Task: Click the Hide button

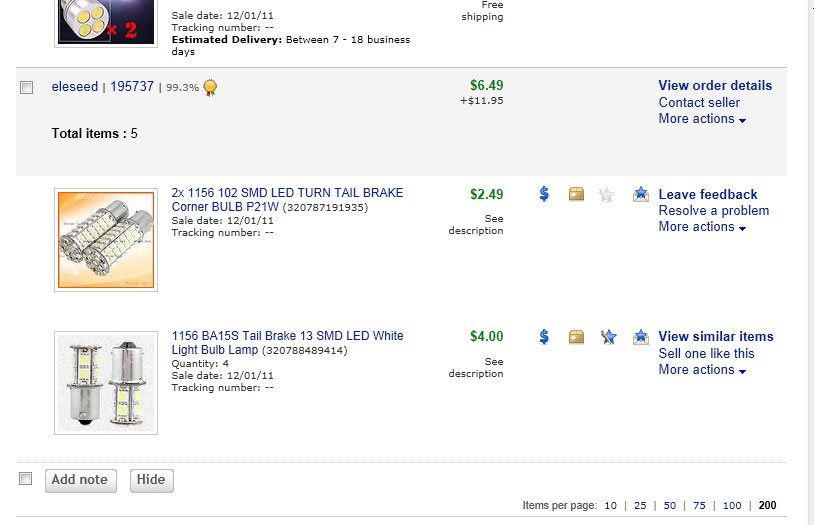Action: pyautogui.click(x=151, y=480)
